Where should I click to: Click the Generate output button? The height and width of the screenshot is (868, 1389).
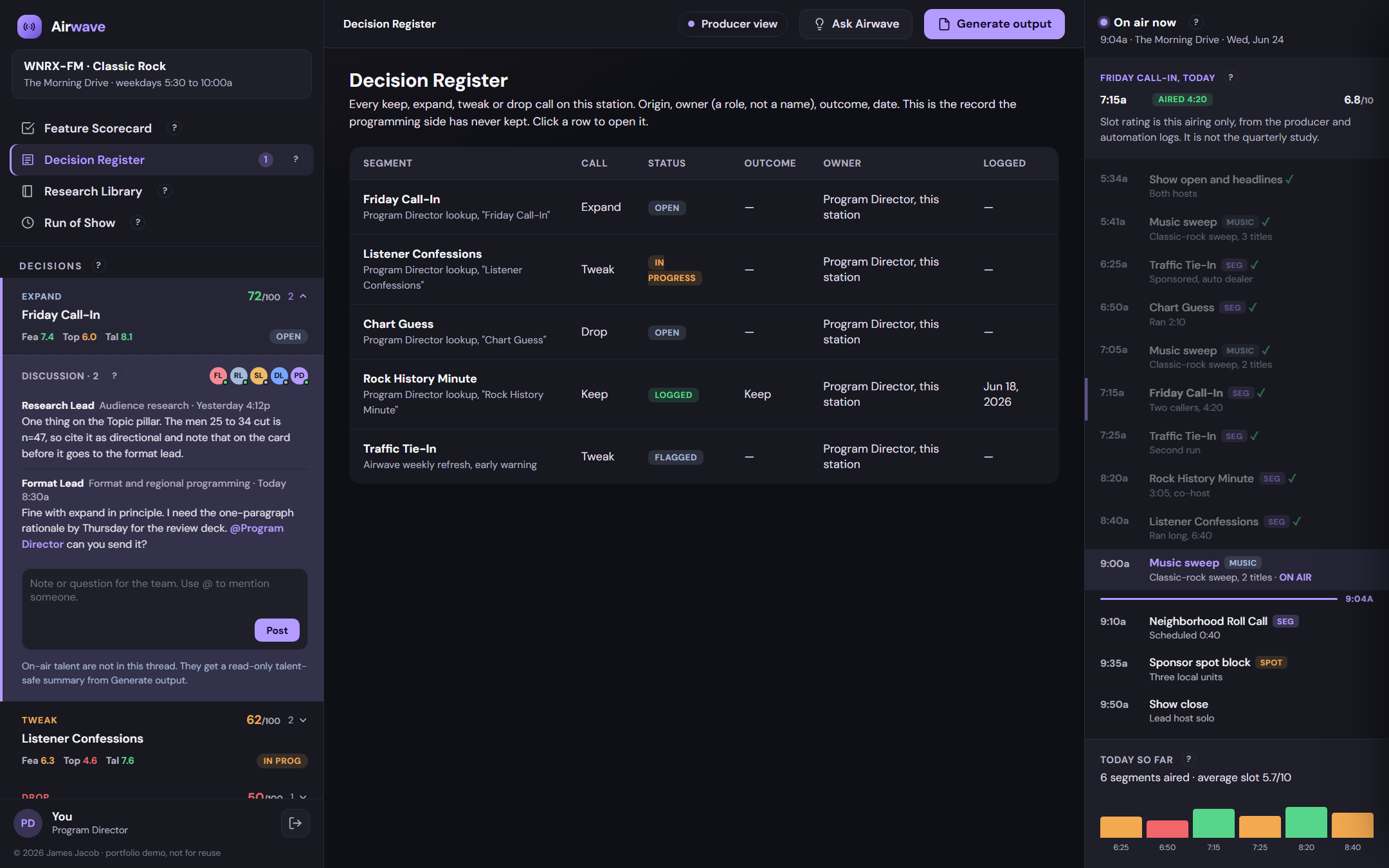point(994,24)
